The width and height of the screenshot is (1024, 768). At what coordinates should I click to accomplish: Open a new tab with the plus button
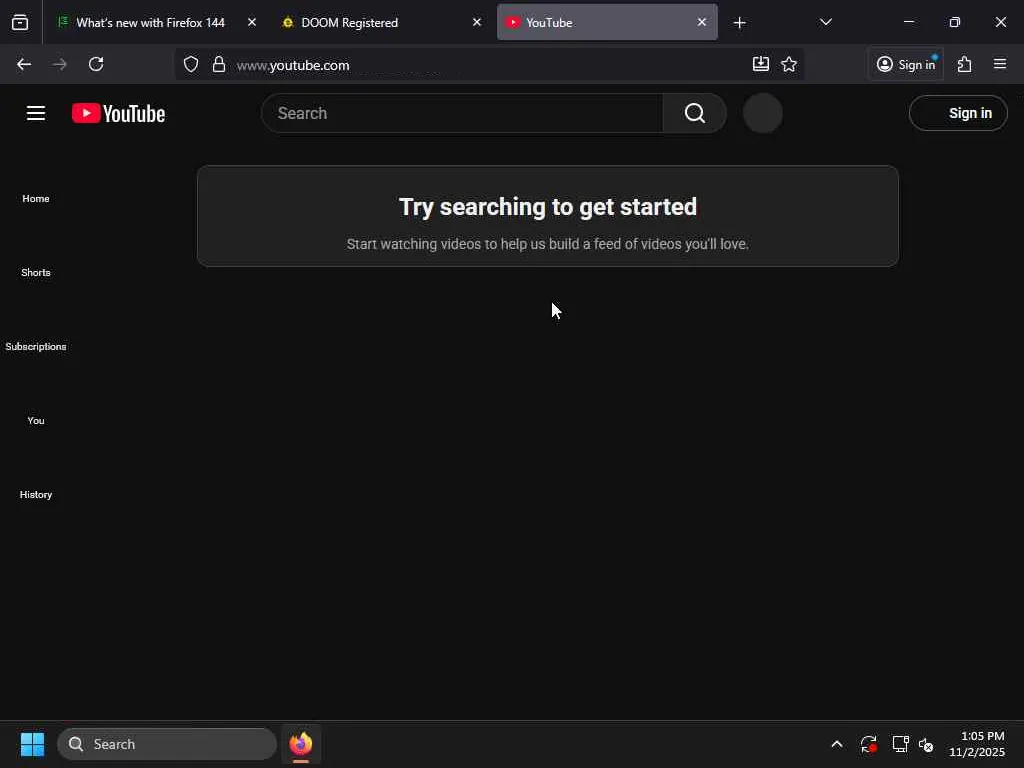[739, 23]
